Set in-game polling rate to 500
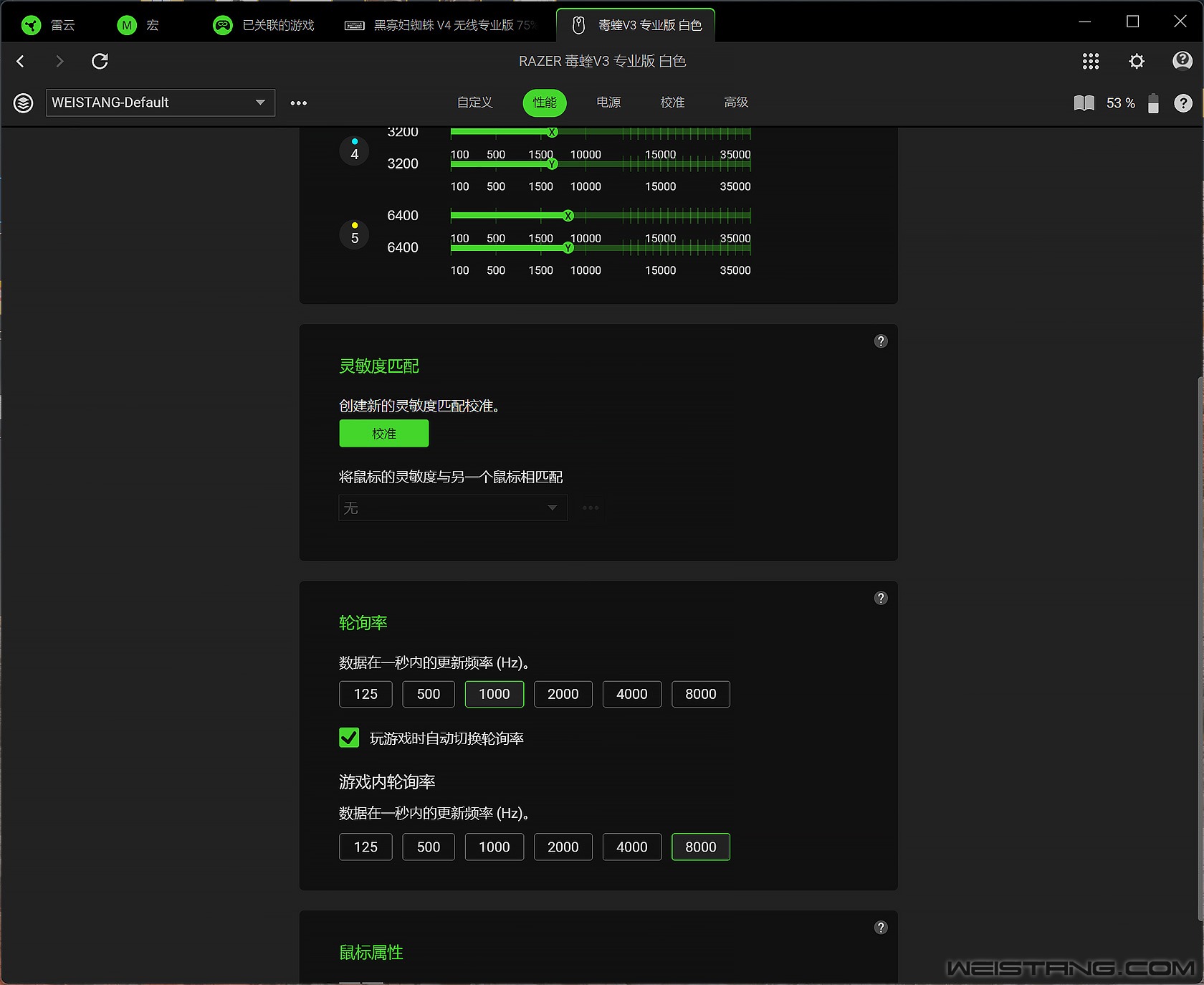Screen dimensions: 1204x985 tap(429, 847)
